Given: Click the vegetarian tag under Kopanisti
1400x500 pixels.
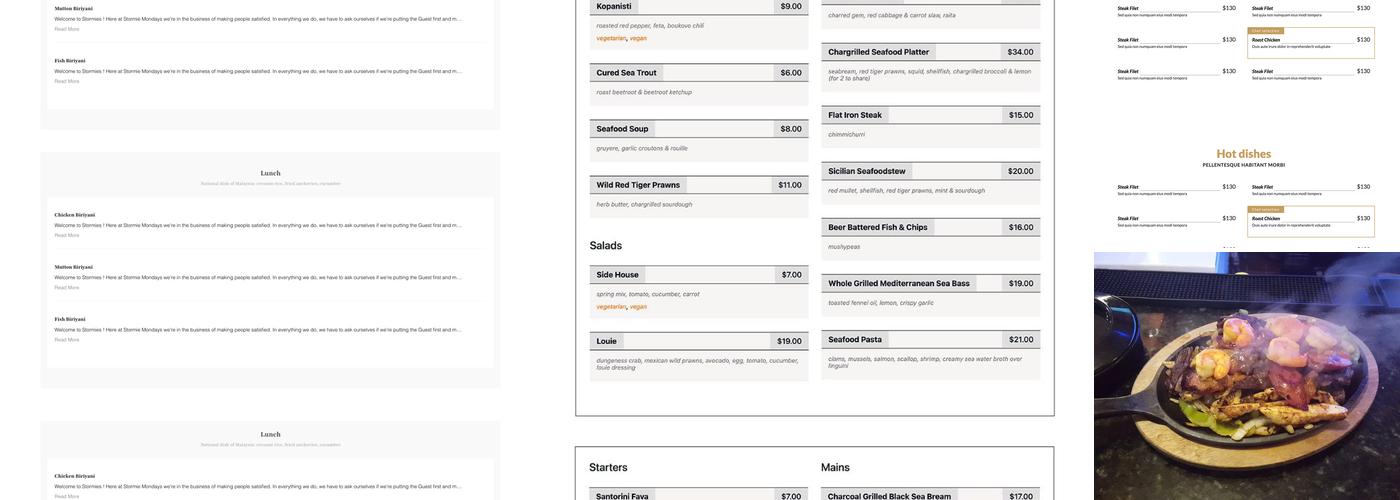Looking at the screenshot, I should click(611, 38).
